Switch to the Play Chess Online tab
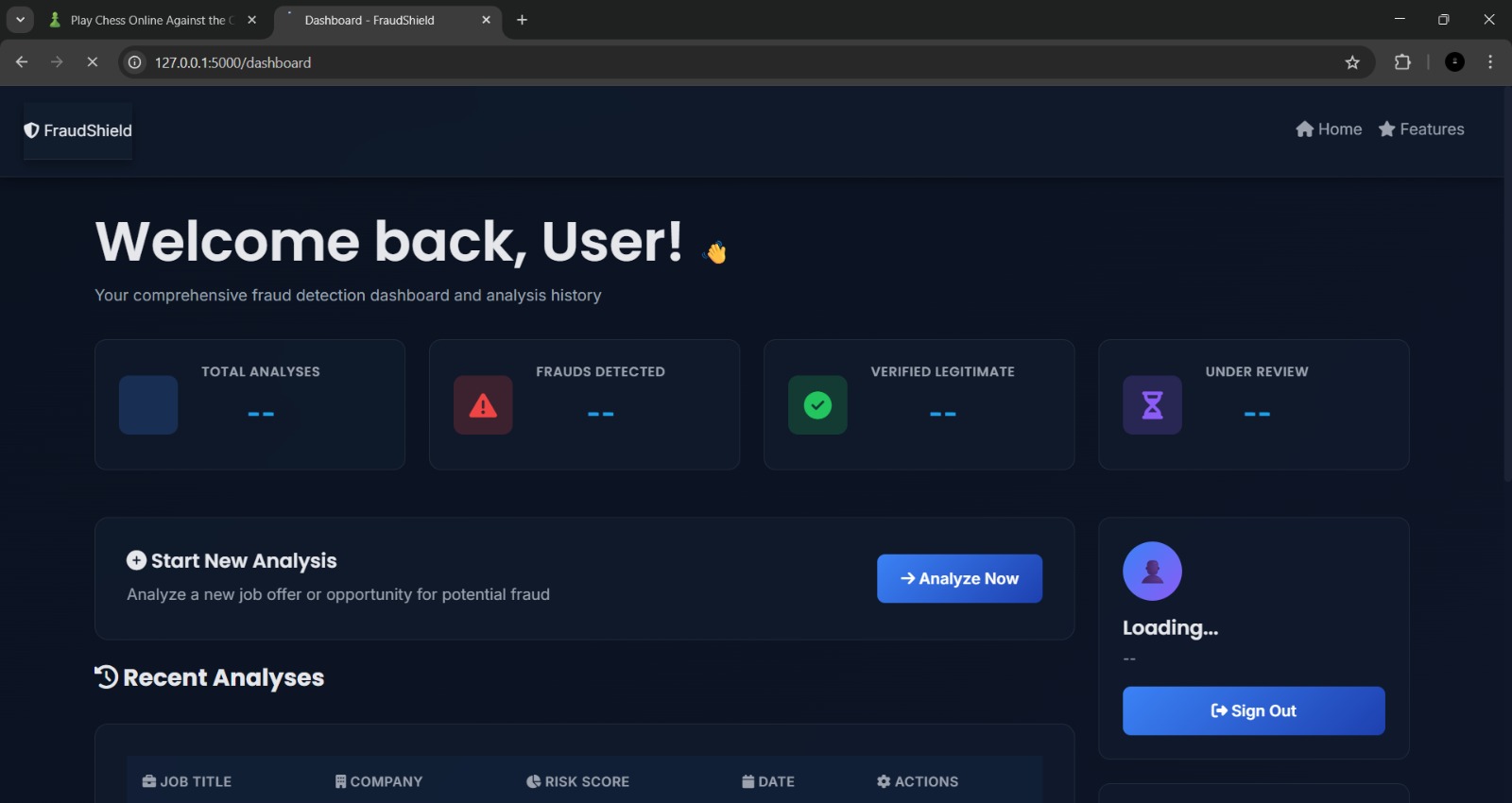The image size is (1512, 803). [151, 20]
